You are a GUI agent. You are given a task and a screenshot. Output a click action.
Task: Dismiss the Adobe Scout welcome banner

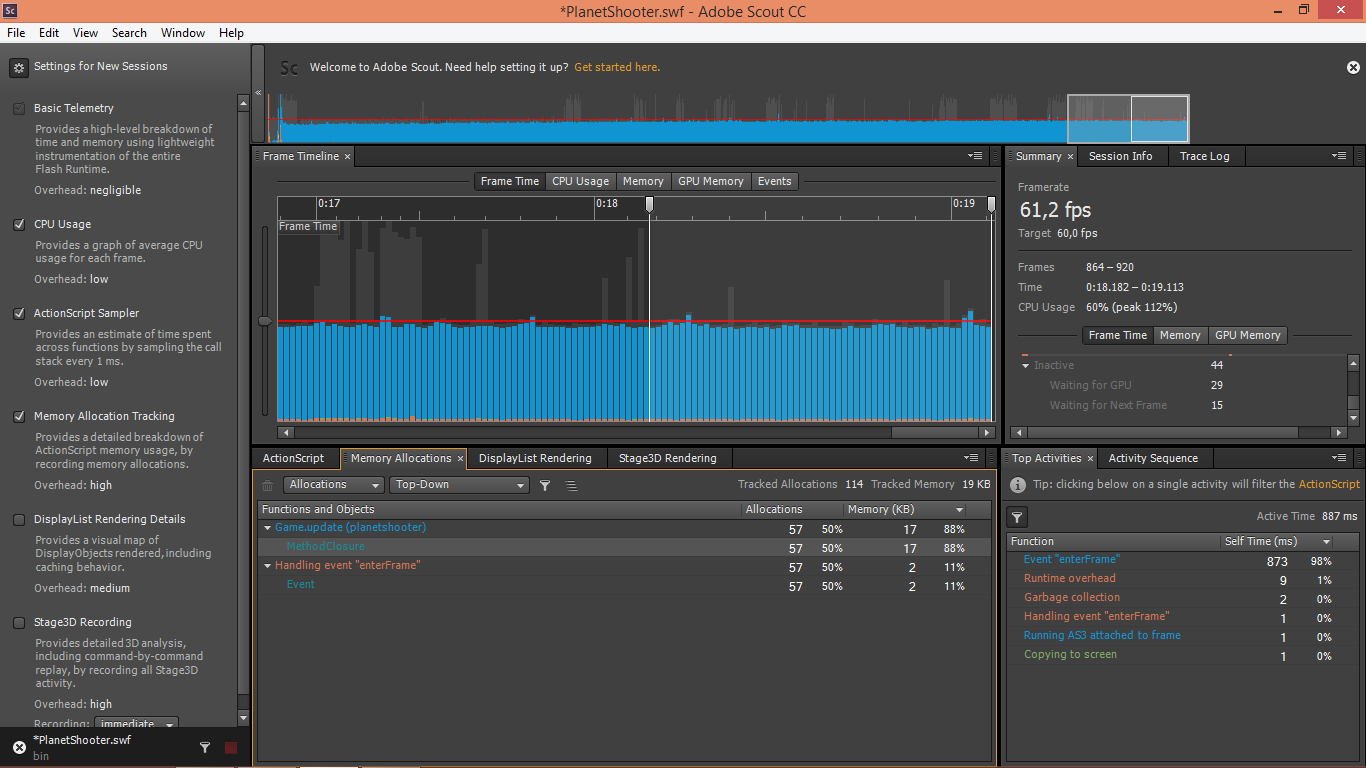[1353, 68]
